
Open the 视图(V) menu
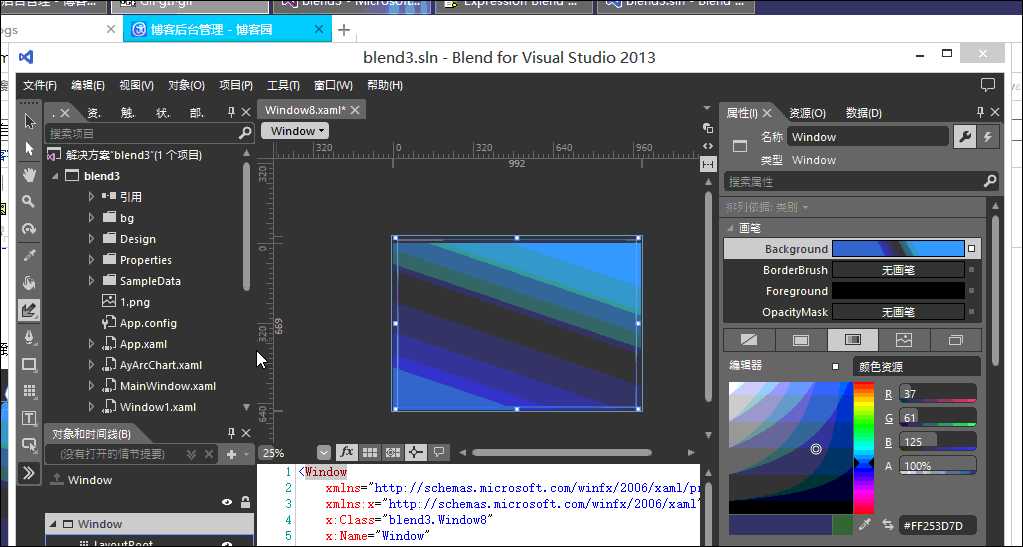point(136,86)
